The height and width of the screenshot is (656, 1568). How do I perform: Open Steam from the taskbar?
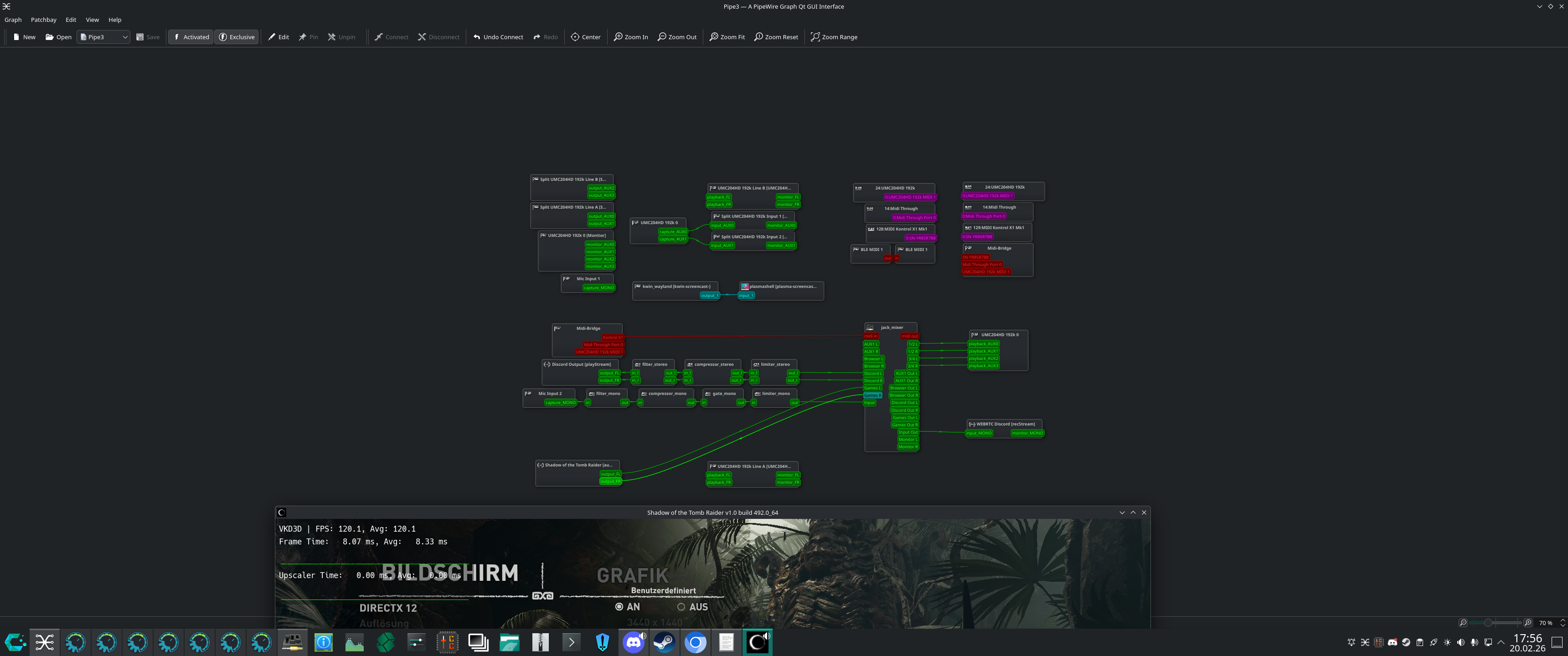pos(664,642)
